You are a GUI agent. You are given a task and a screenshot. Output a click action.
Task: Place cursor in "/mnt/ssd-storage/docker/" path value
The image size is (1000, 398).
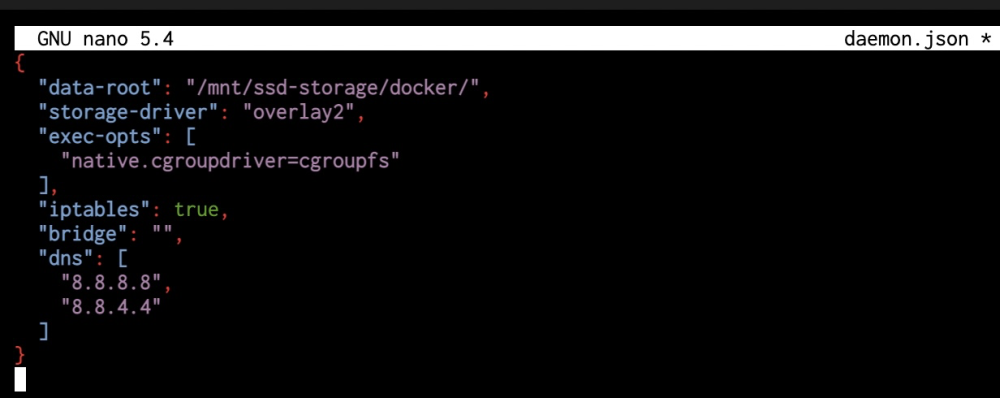332,88
